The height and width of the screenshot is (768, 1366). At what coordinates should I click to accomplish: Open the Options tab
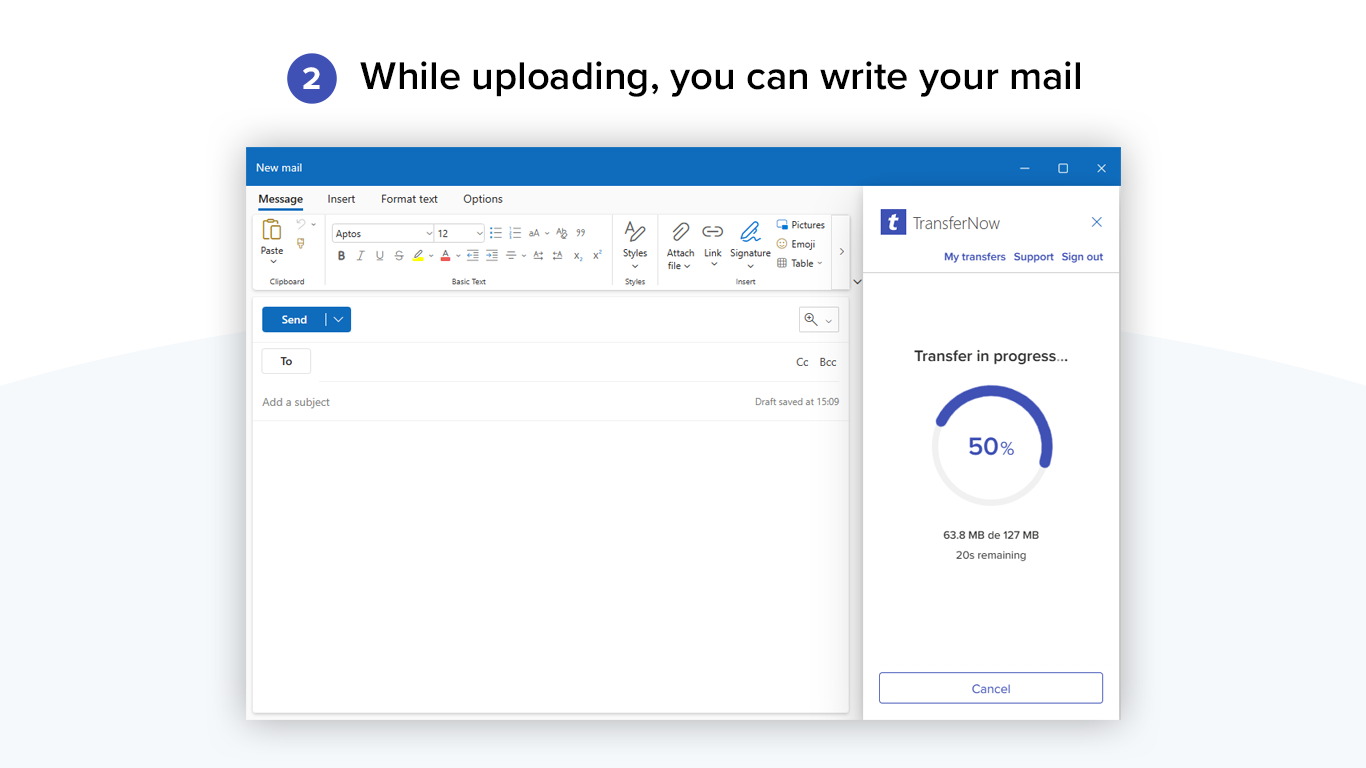(483, 199)
